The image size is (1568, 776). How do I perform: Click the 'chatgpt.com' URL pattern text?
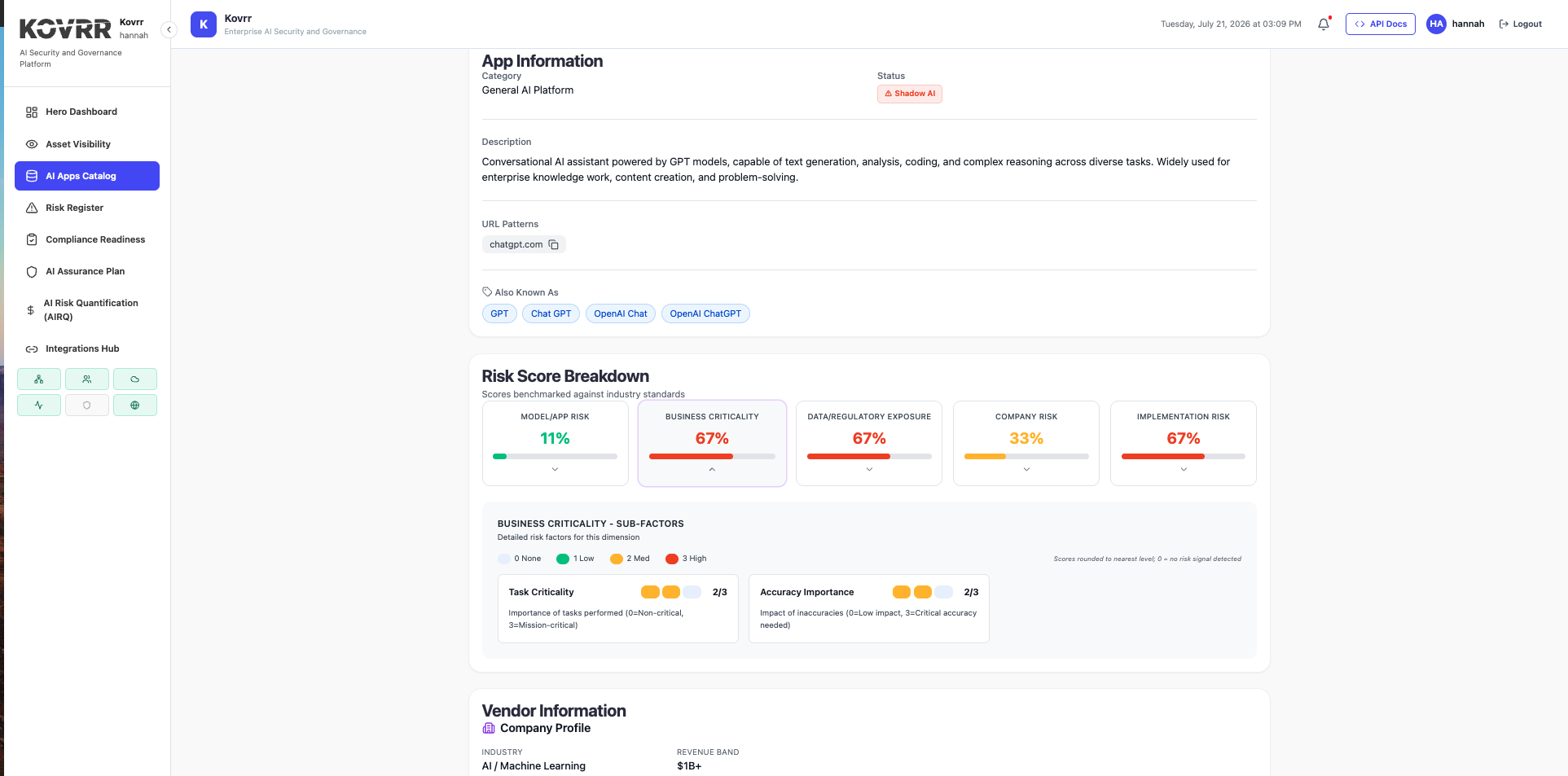(516, 244)
